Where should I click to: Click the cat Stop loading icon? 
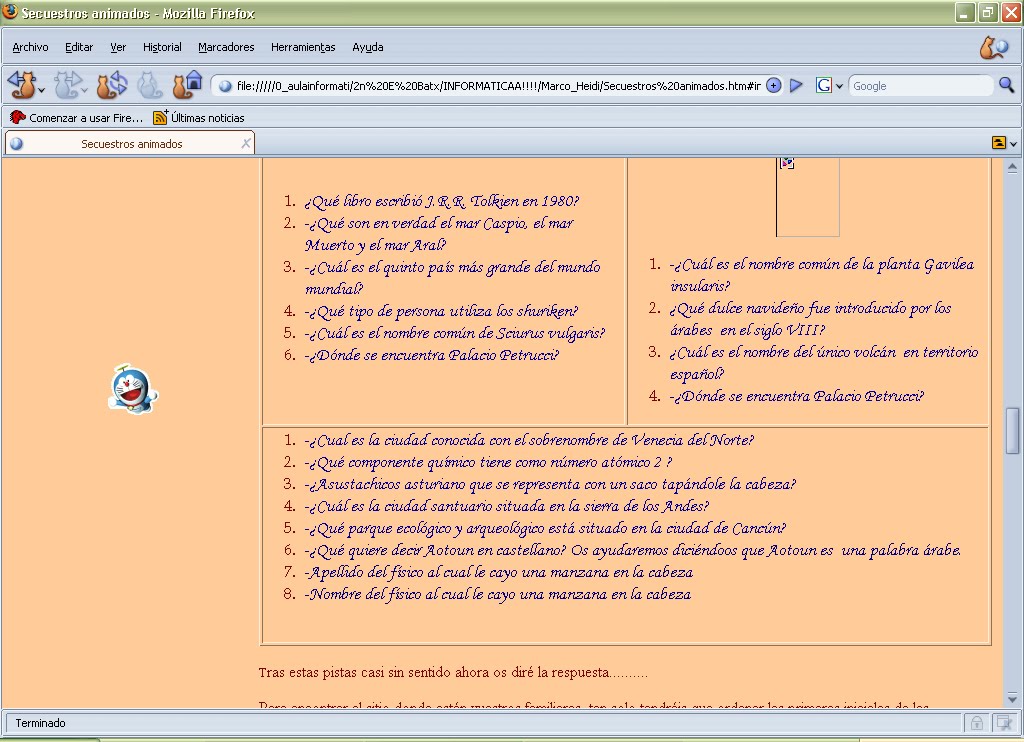tap(150, 85)
